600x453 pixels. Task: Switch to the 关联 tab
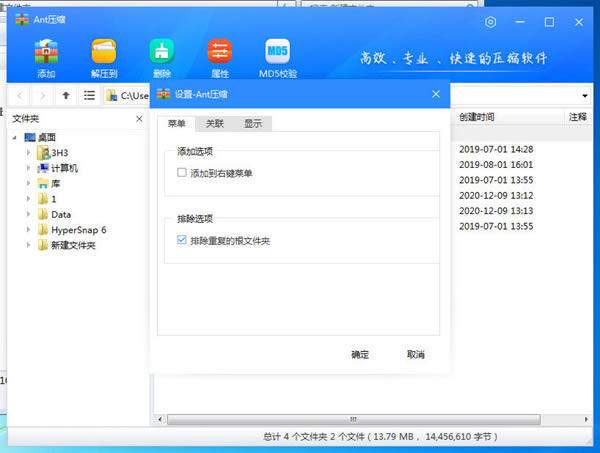214,124
